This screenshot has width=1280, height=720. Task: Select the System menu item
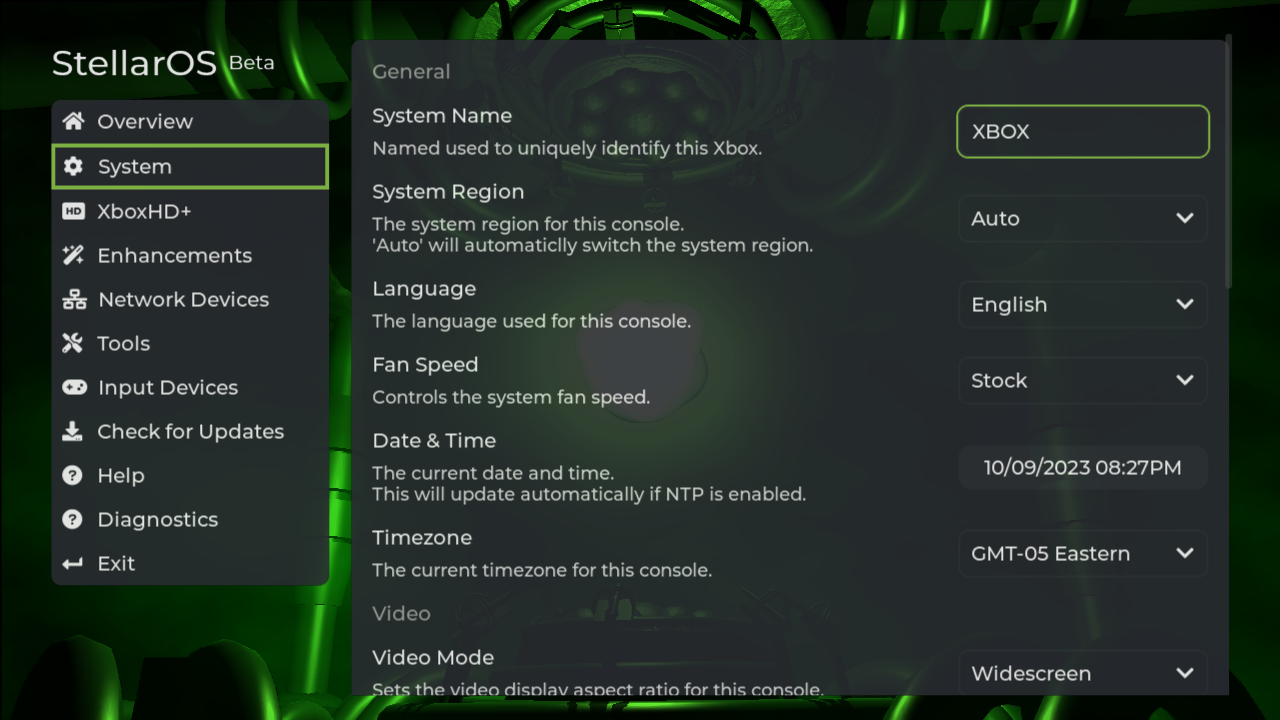(190, 167)
